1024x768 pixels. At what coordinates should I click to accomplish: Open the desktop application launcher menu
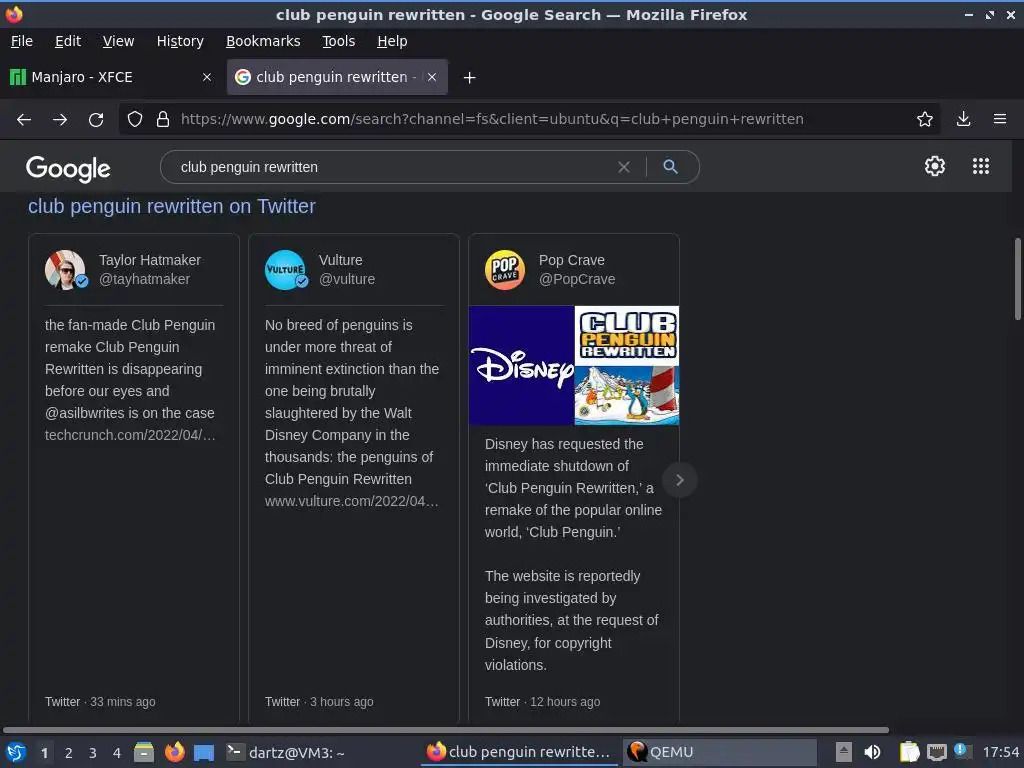click(16, 752)
